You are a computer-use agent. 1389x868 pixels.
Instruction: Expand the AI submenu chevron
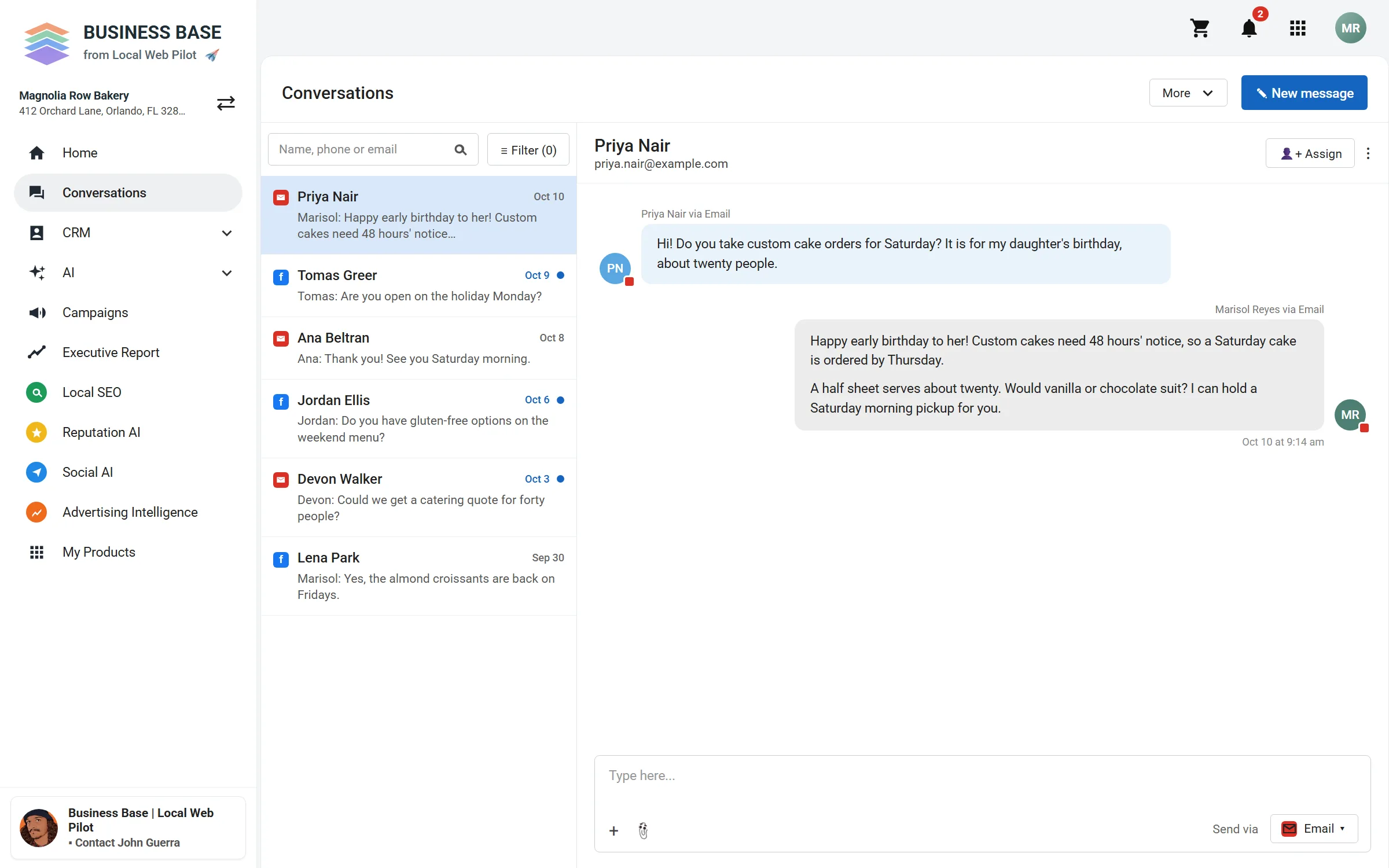point(227,273)
